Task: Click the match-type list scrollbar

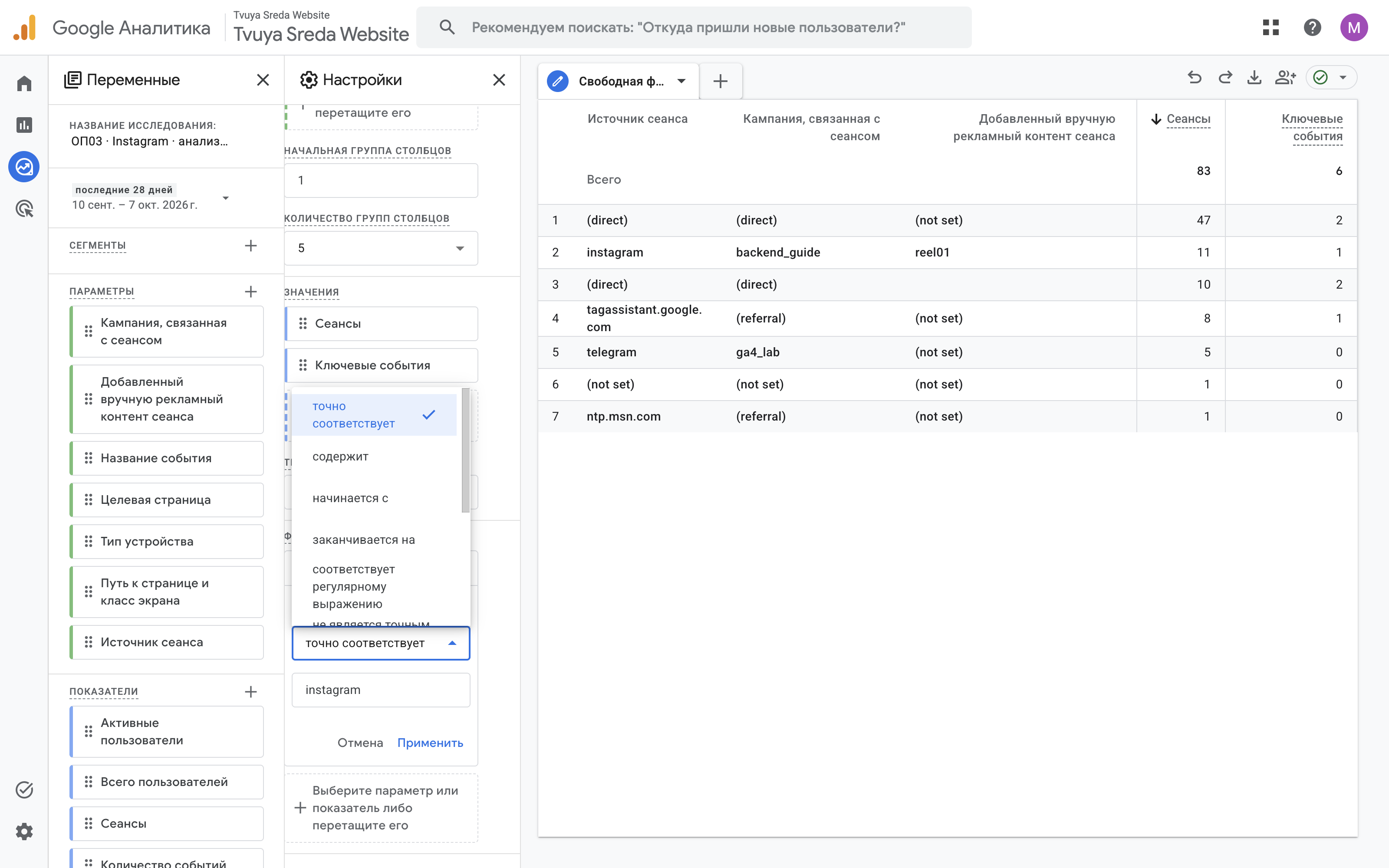Action: (x=465, y=450)
